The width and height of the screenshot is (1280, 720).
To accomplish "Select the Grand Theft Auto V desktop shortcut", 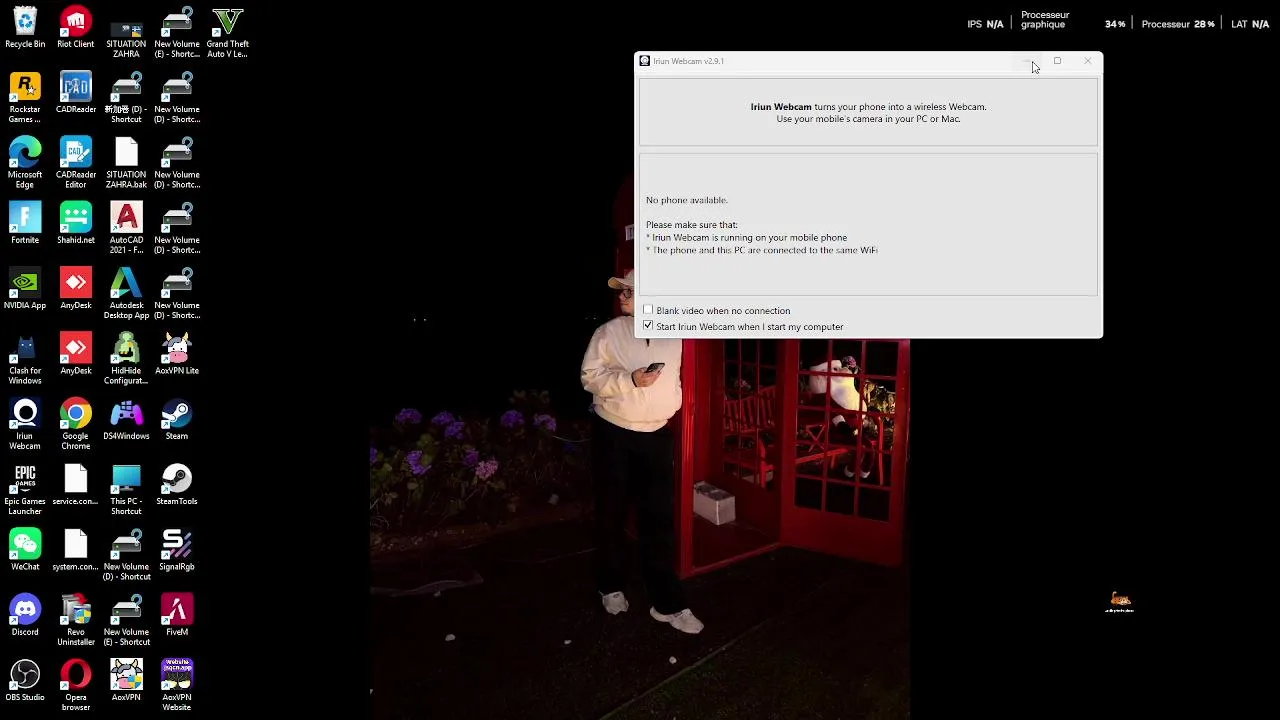I will (x=227, y=33).
